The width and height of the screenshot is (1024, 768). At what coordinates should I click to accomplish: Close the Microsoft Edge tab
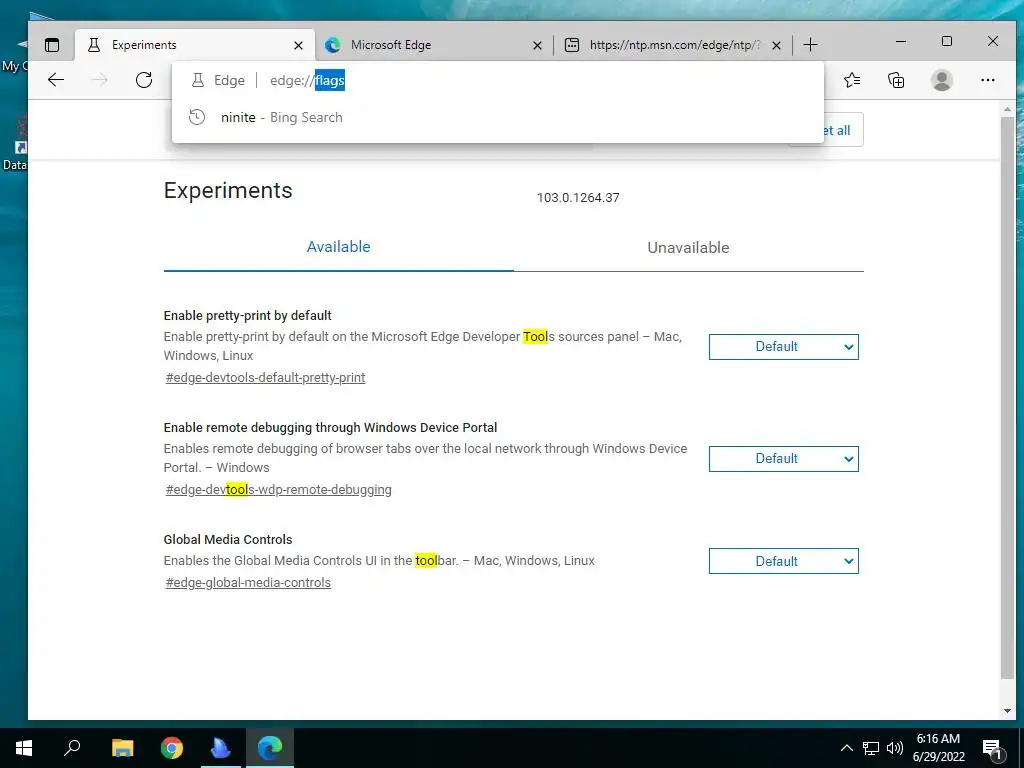[x=537, y=45]
